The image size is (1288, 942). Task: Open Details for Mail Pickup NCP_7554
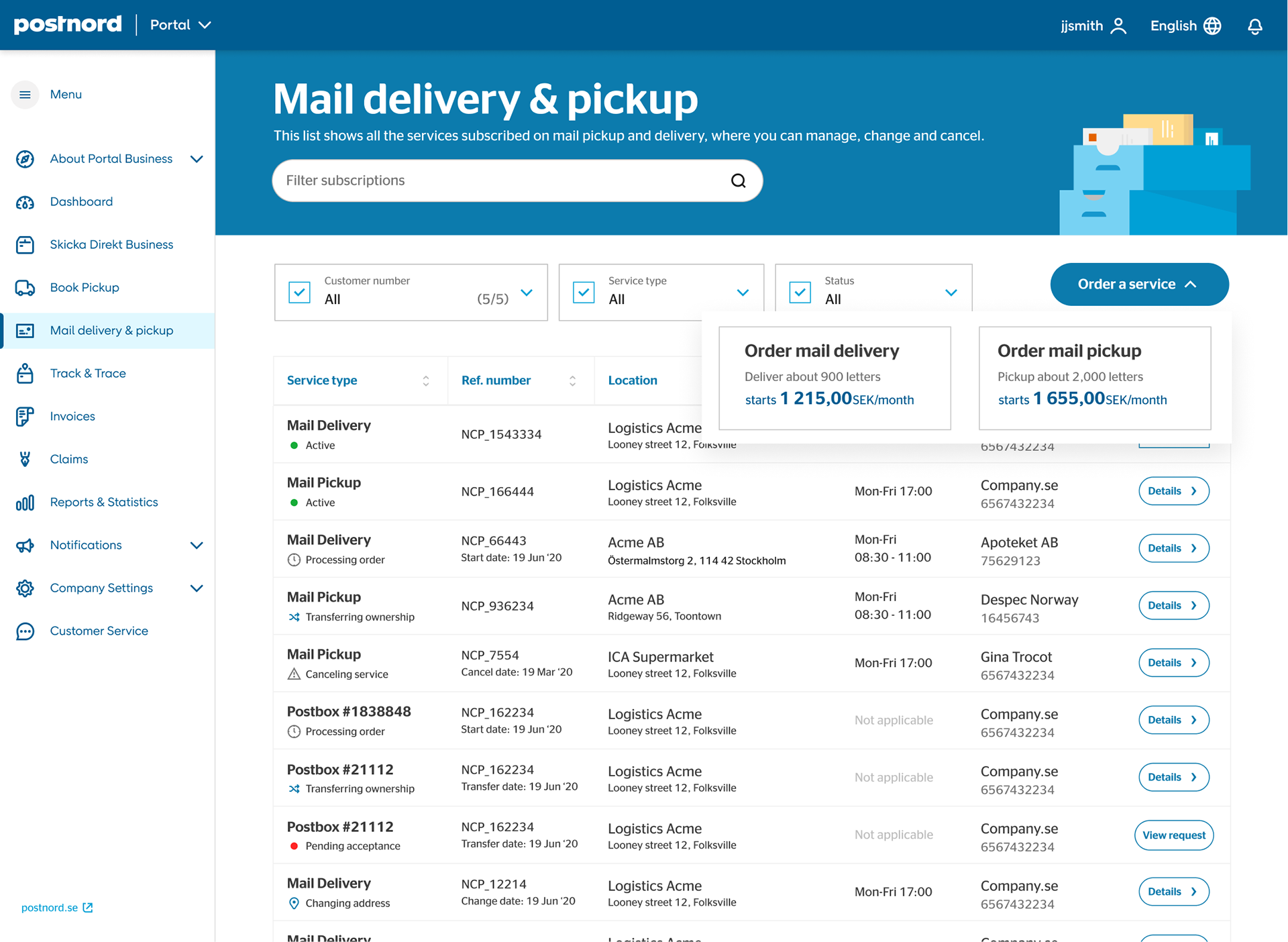pos(1174,663)
